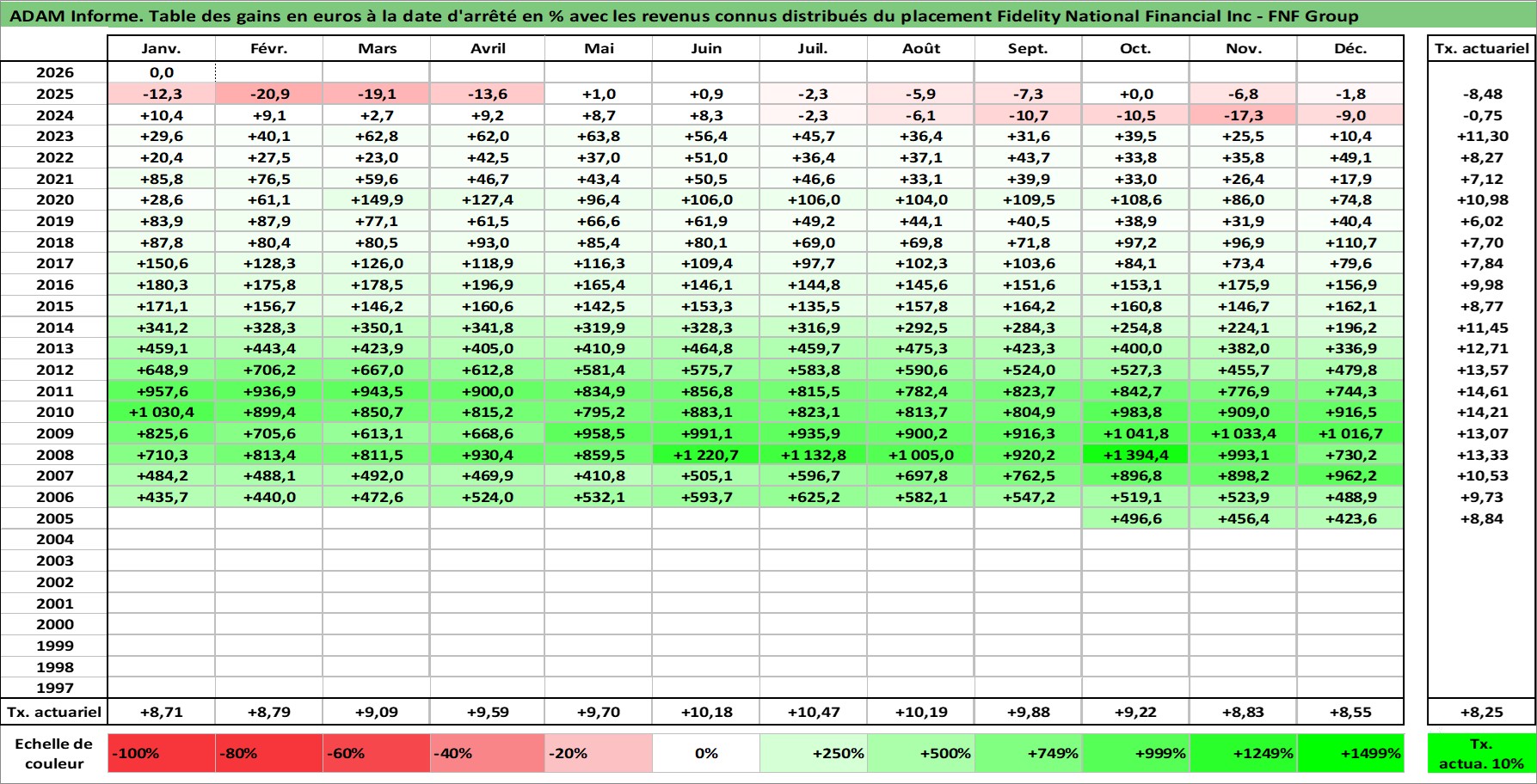Select the +62,8 cell in March 2023

click(x=377, y=137)
